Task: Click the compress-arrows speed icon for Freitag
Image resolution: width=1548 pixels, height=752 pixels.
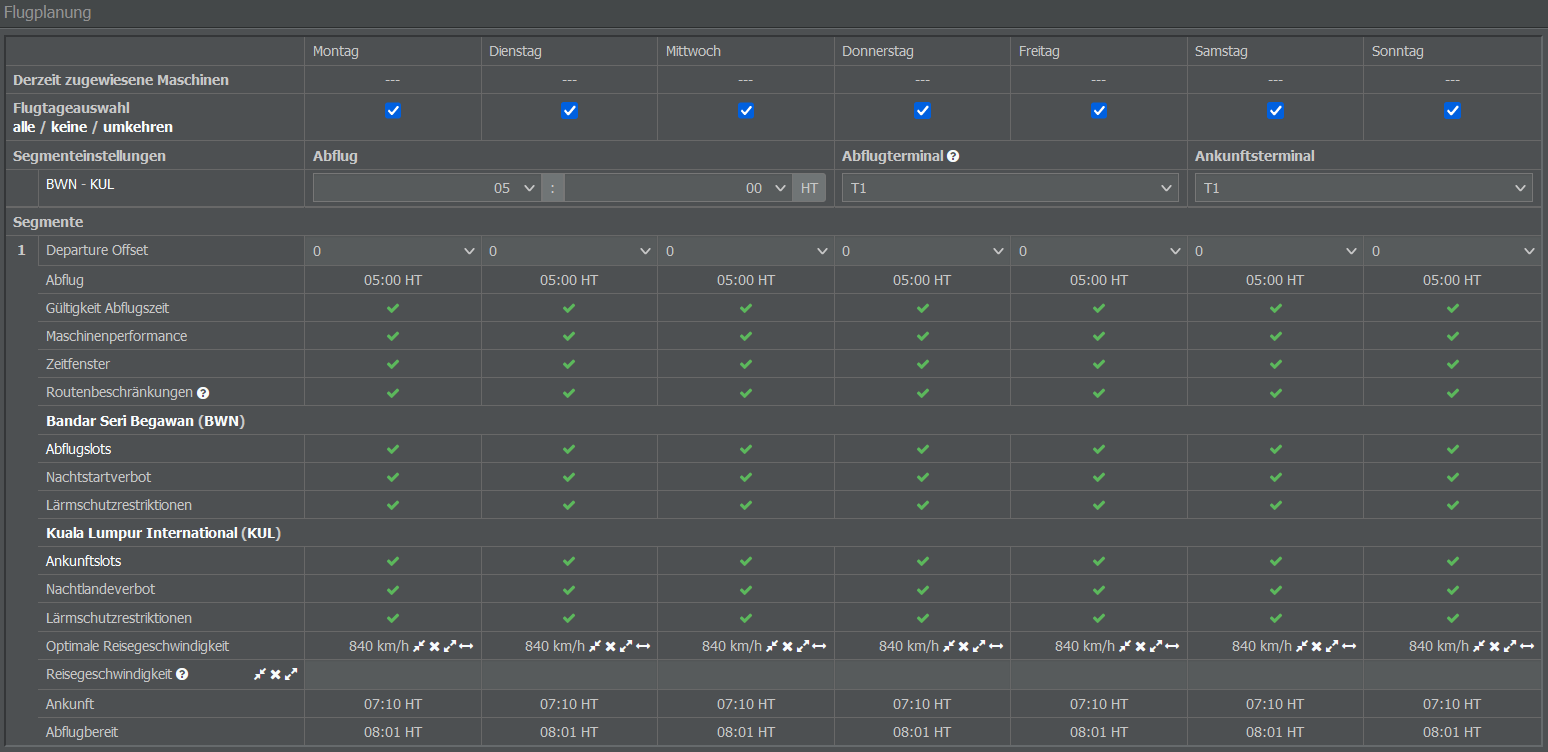Action: [1126, 646]
